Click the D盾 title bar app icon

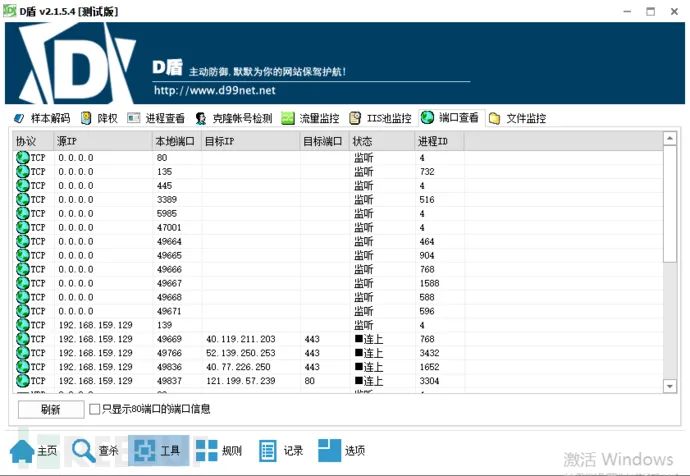pos(10,11)
